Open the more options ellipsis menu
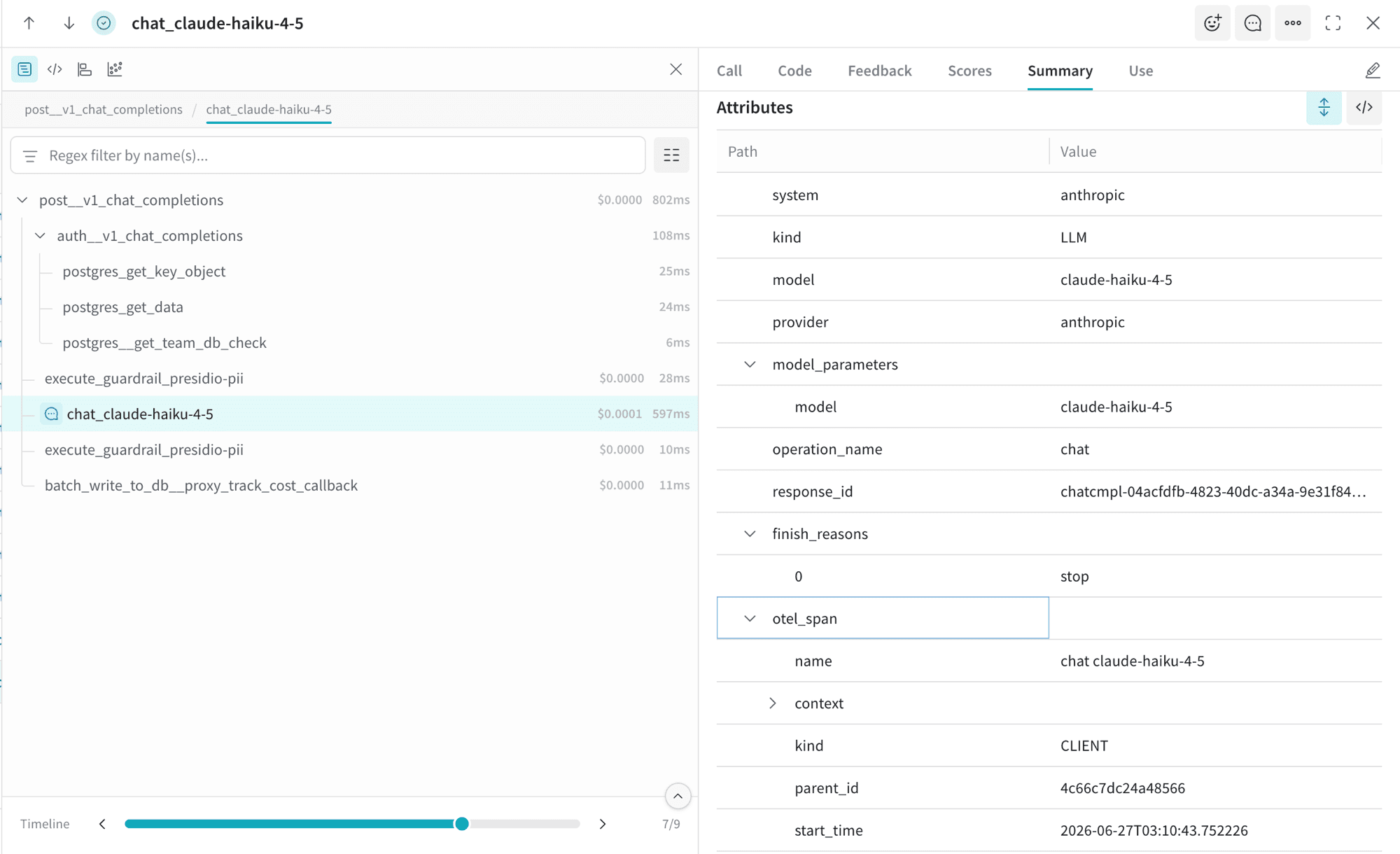This screenshot has height=854, width=1400. click(1292, 23)
